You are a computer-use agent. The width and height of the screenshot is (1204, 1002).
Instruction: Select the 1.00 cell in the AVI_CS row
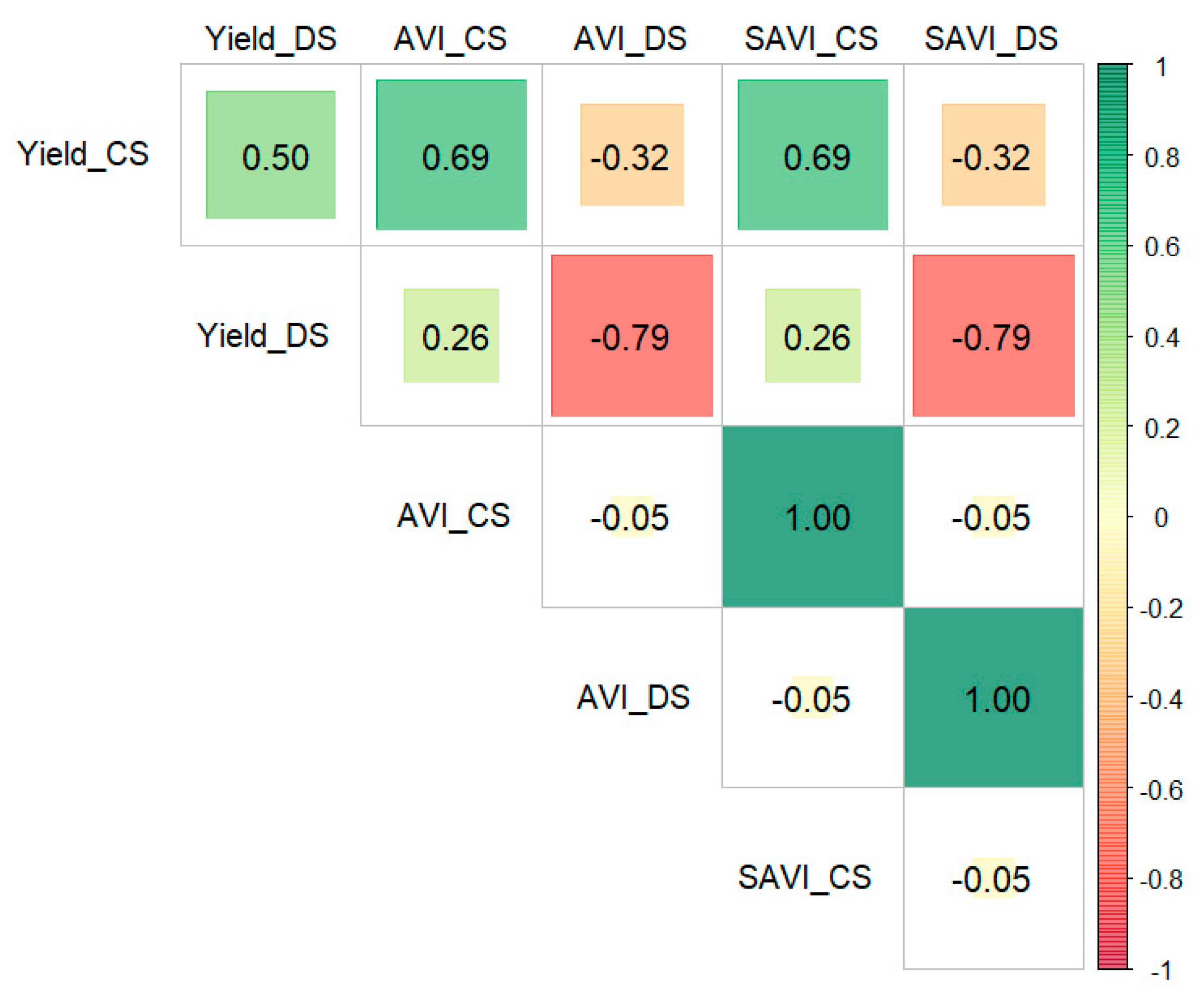[812, 516]
